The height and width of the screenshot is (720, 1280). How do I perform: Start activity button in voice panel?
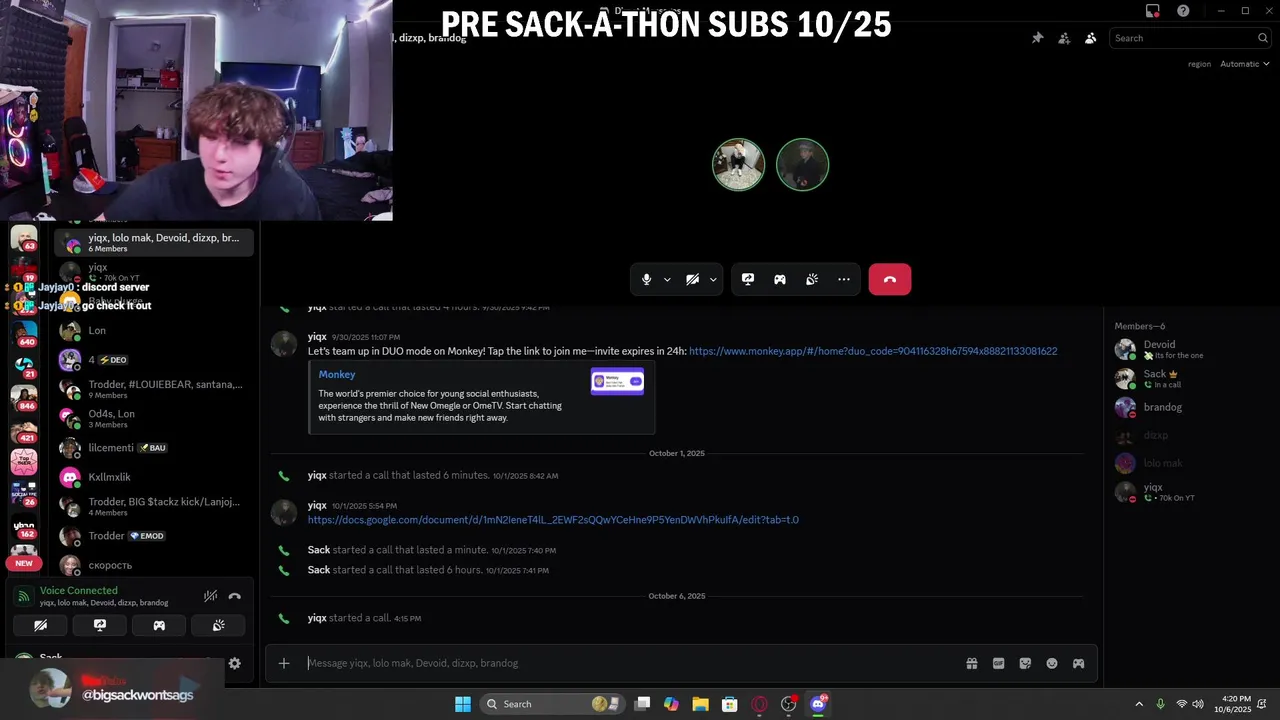159,625
